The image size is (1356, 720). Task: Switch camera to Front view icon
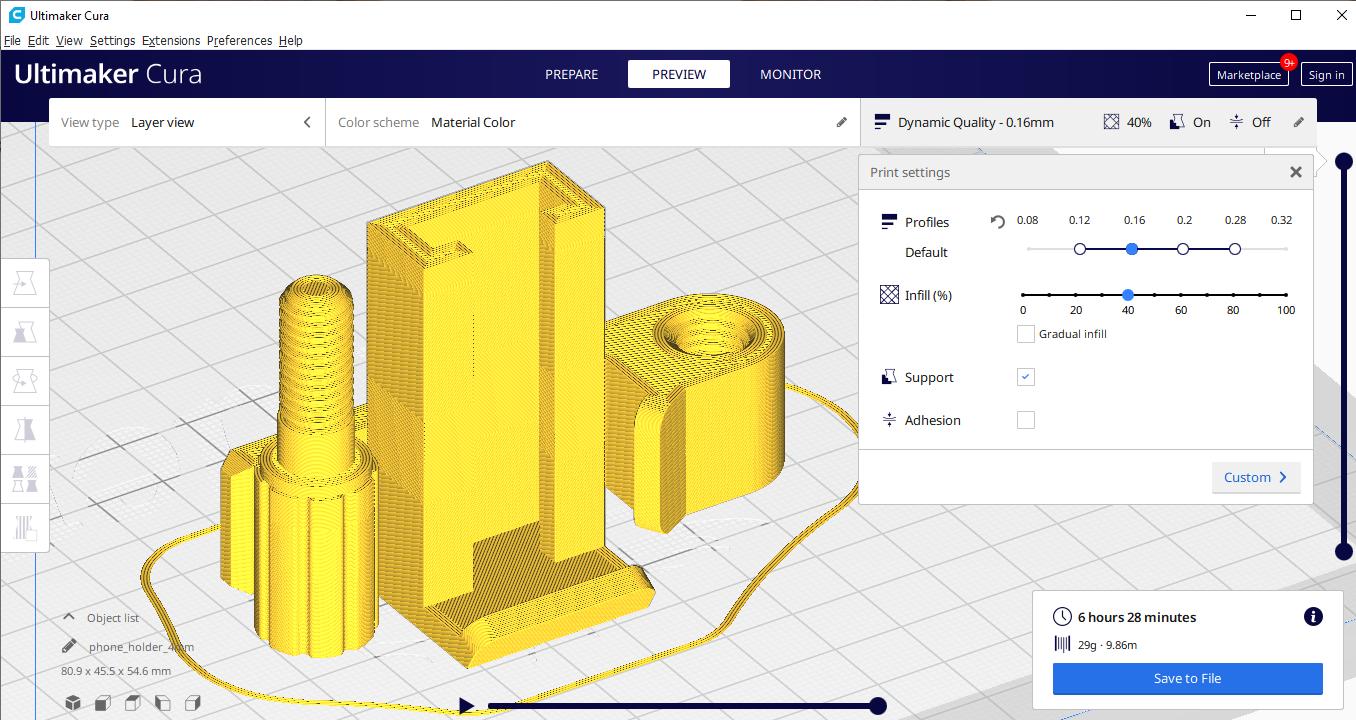pyautogui.click(x=102, y=703)
